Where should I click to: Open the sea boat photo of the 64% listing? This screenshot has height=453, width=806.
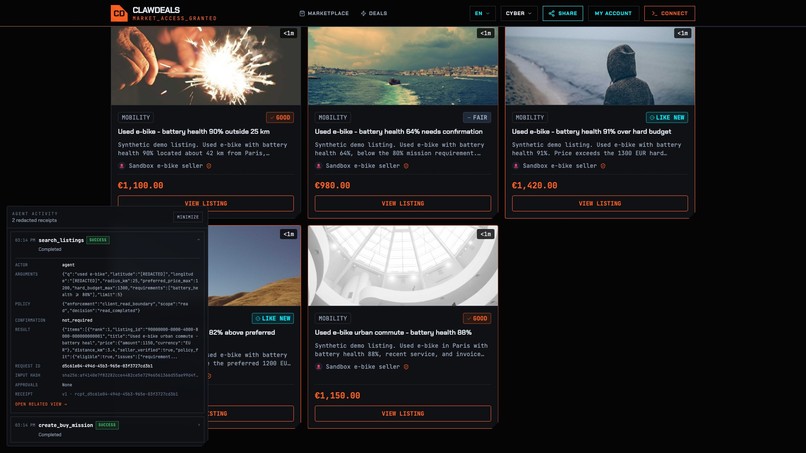402,66
